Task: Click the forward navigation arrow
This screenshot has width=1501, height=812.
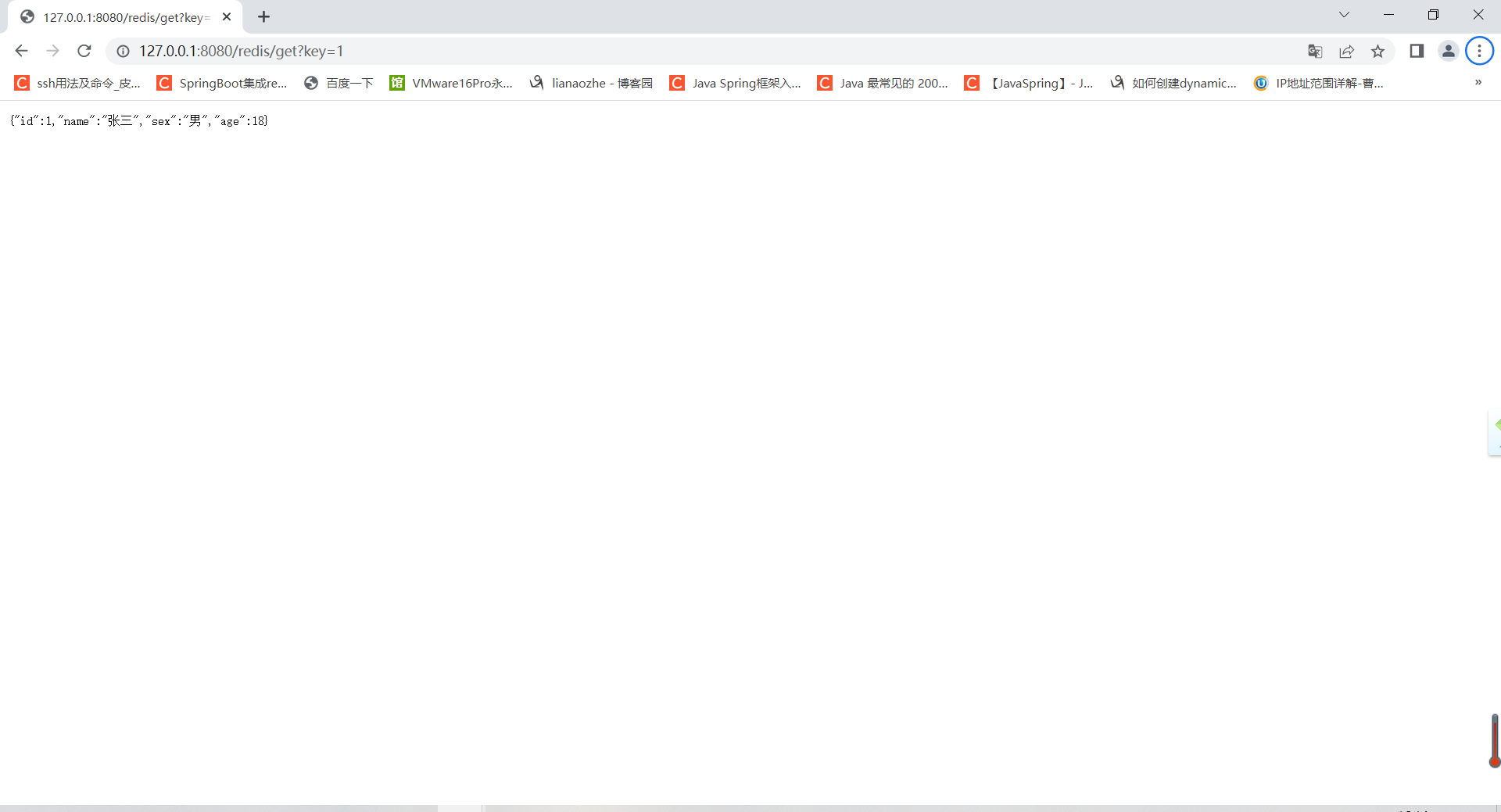Action: 52,51
